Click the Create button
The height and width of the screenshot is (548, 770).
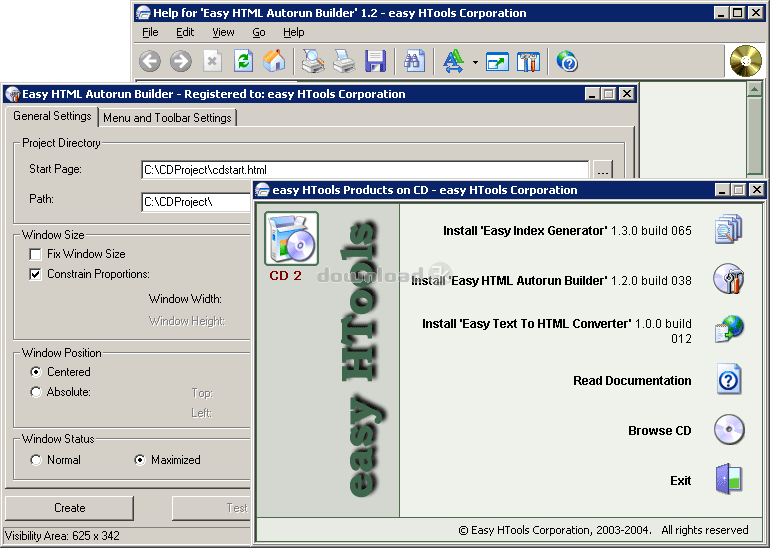pyautogui.click(x=69, y=508)
